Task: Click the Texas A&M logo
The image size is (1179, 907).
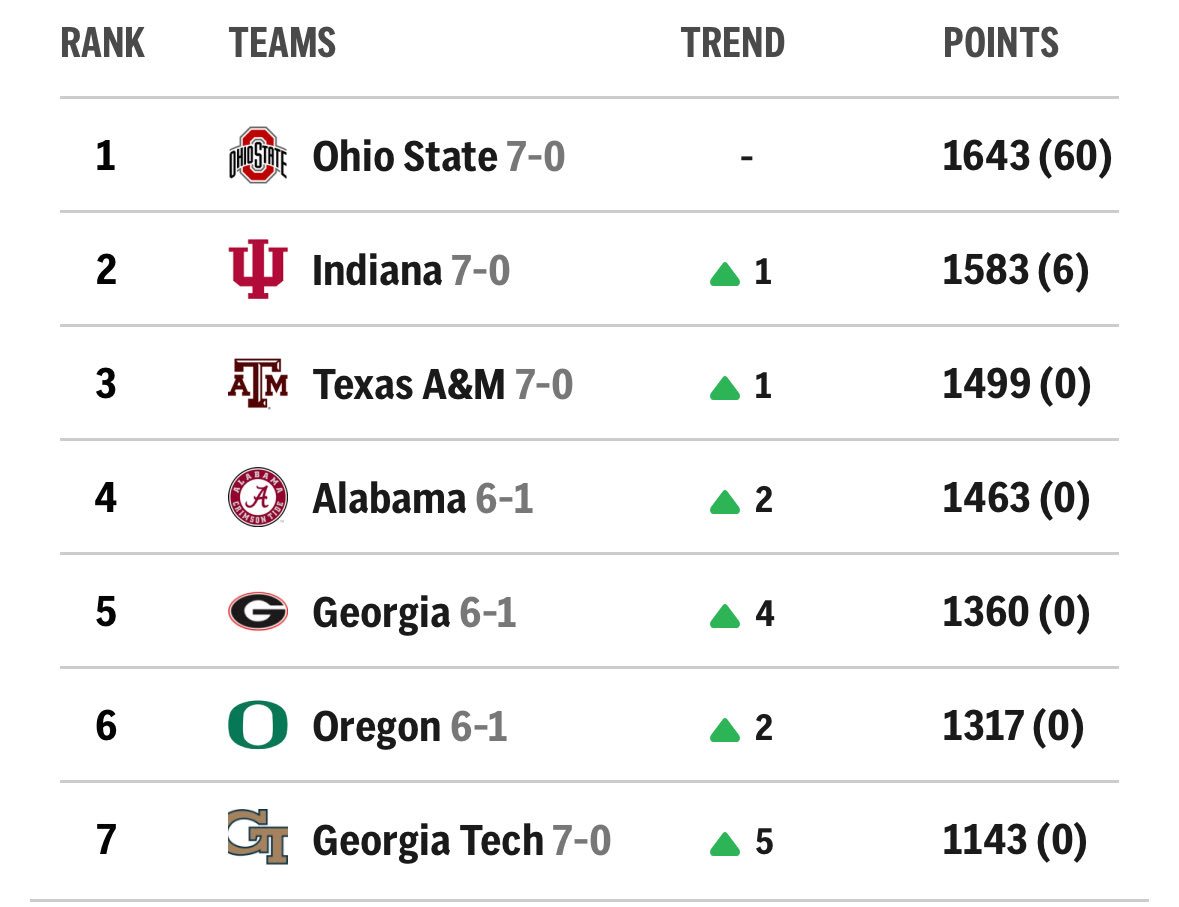Action: pyautogui.click(x=257, y=384)
